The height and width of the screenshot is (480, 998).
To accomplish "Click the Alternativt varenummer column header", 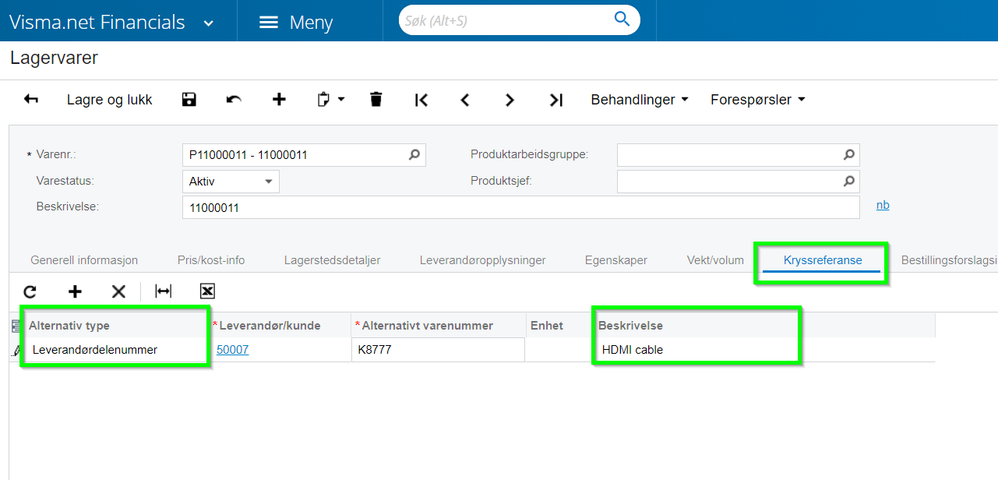I will click(427, 325).
